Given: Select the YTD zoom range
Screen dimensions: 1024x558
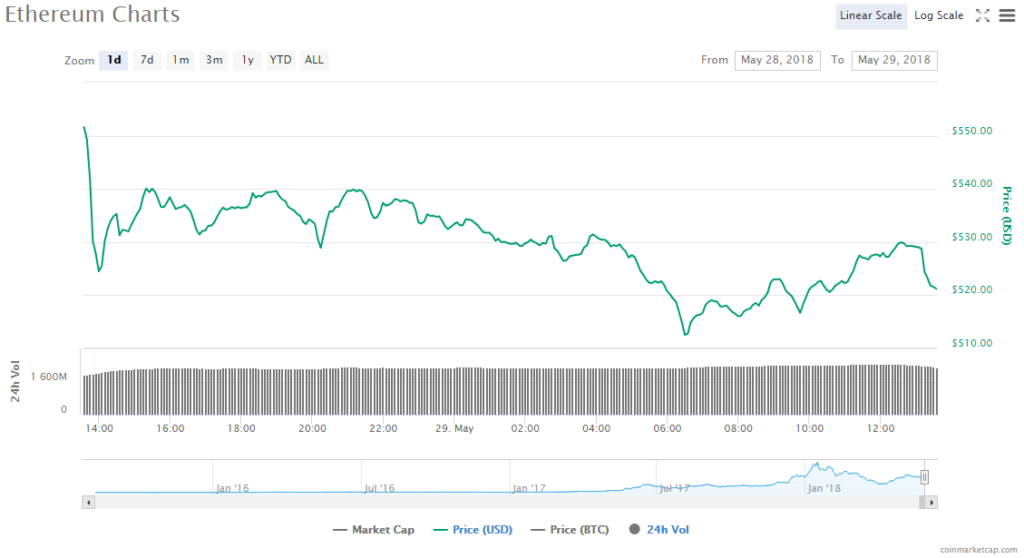Looking at the screenshot, I should coord(281,60).
